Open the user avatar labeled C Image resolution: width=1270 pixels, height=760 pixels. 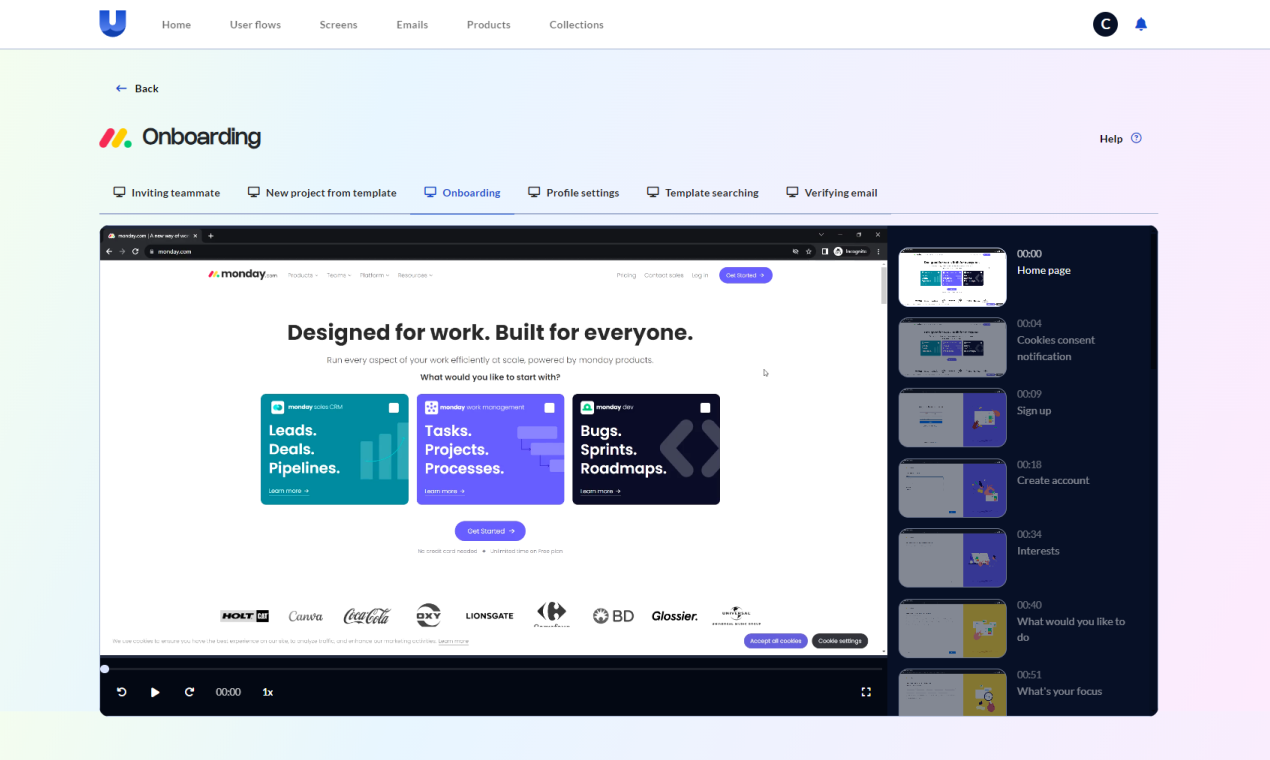coord(1105,24)
